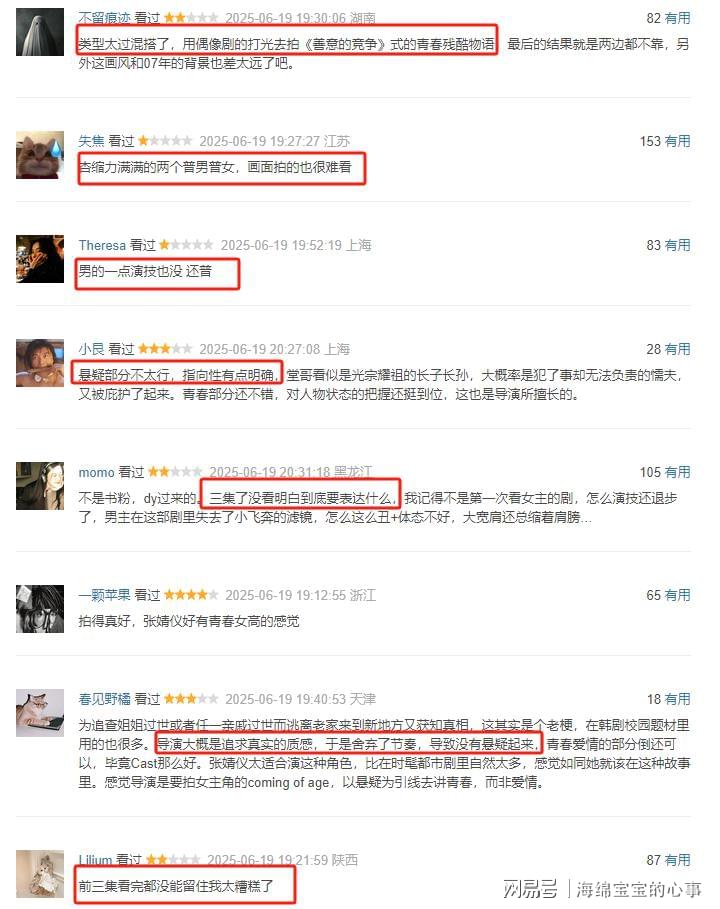The image size is (720, 909).
Task: Open 一颗苹果's manga-style avatar
Action: coord(39,609)
